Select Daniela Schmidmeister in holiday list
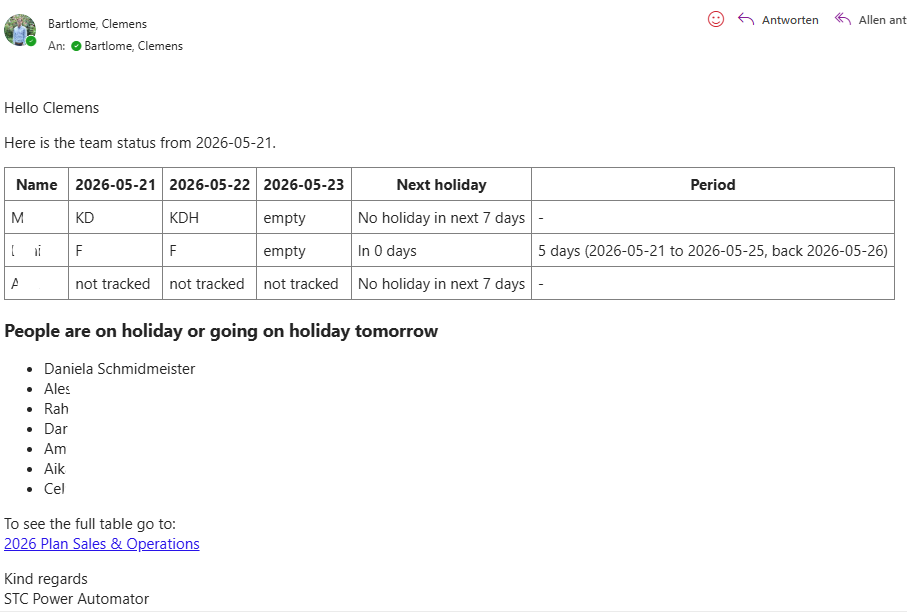907x612 pixels. pyautogui.click(x=120, y=368)
